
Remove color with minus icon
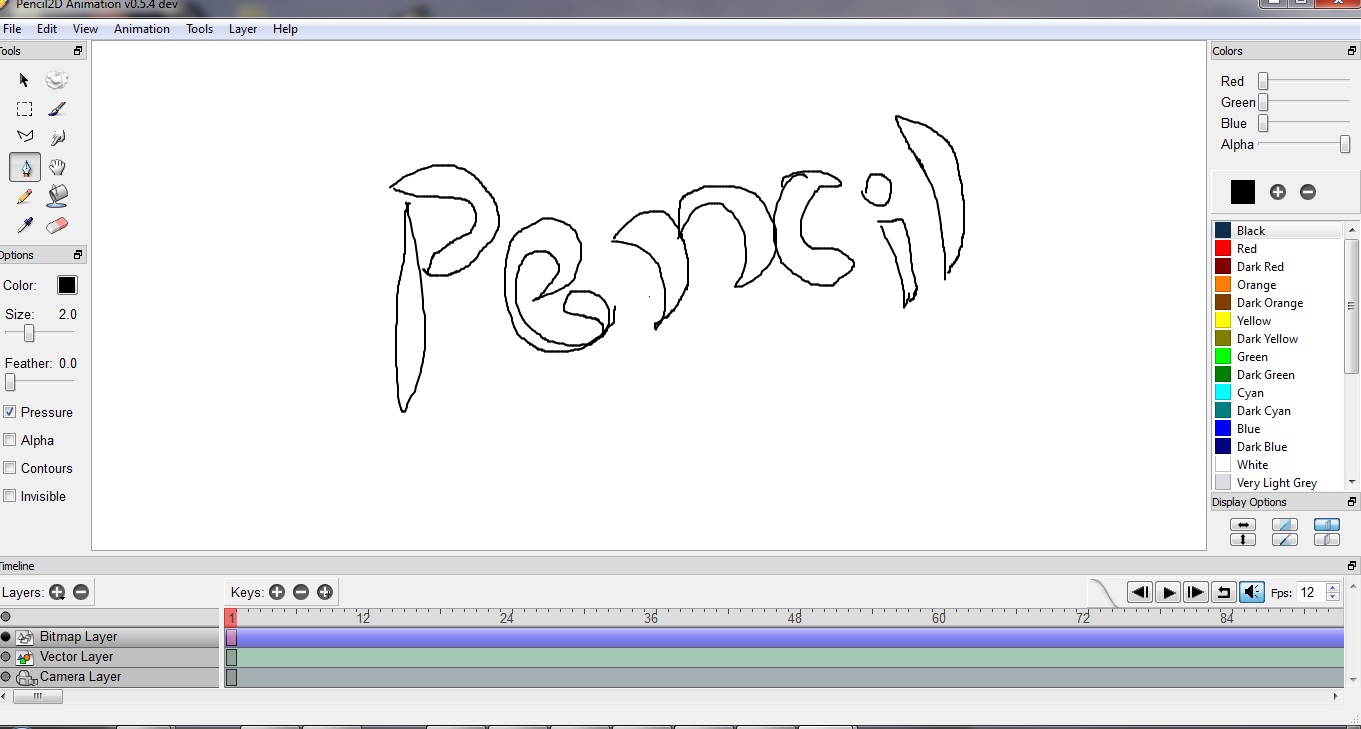[1308, 192]
